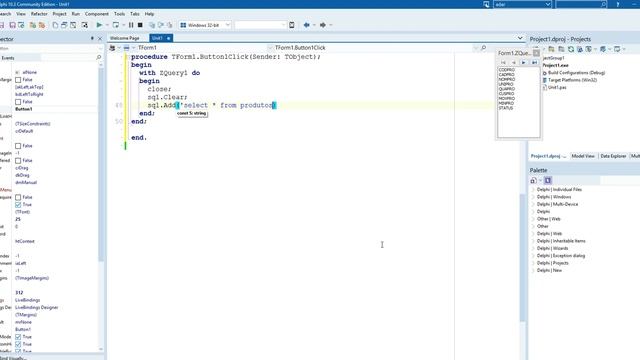Click the Run Without Debugging icon
The width and height of the screenshot is (640, 360).
(116, 25)
